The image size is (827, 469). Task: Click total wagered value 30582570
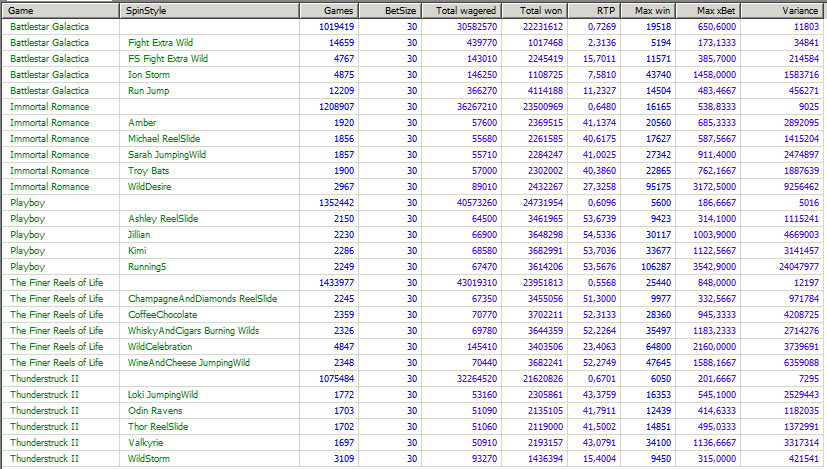point(477,27)
